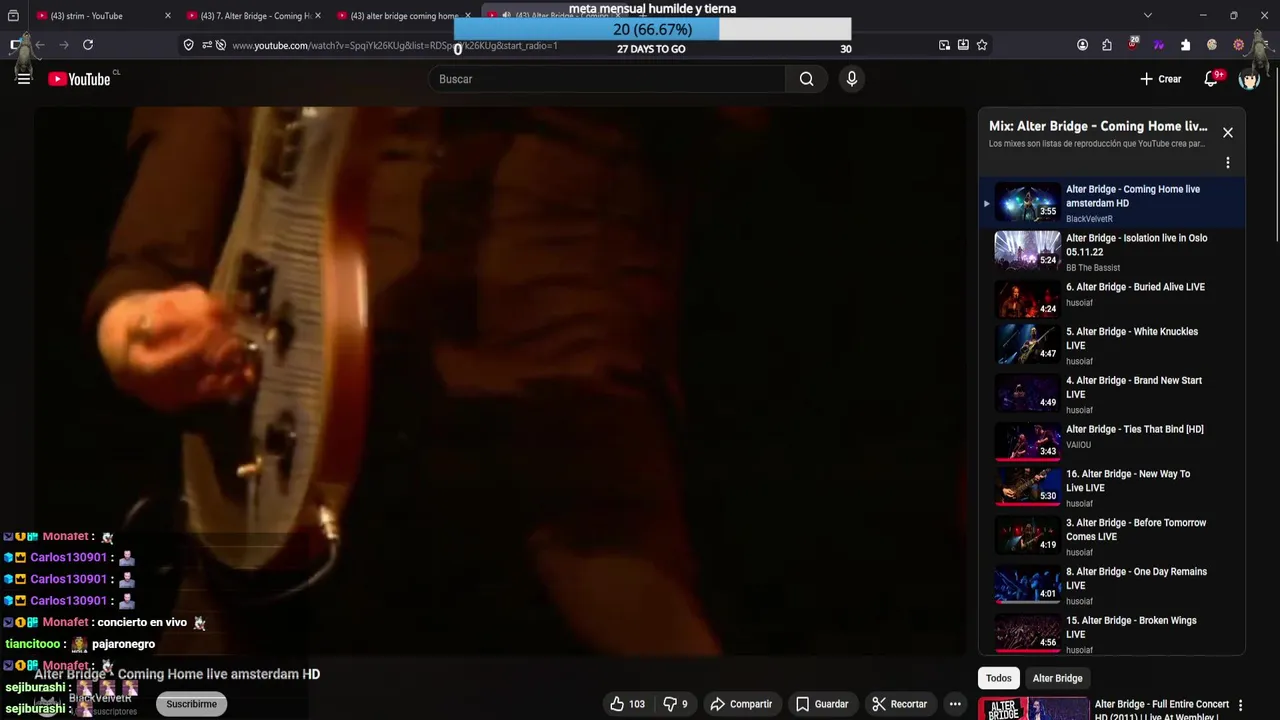This screenshot has width=1280, height=720.
Task: Bookmark page with the star icon
Action: [x=982, y=45]
